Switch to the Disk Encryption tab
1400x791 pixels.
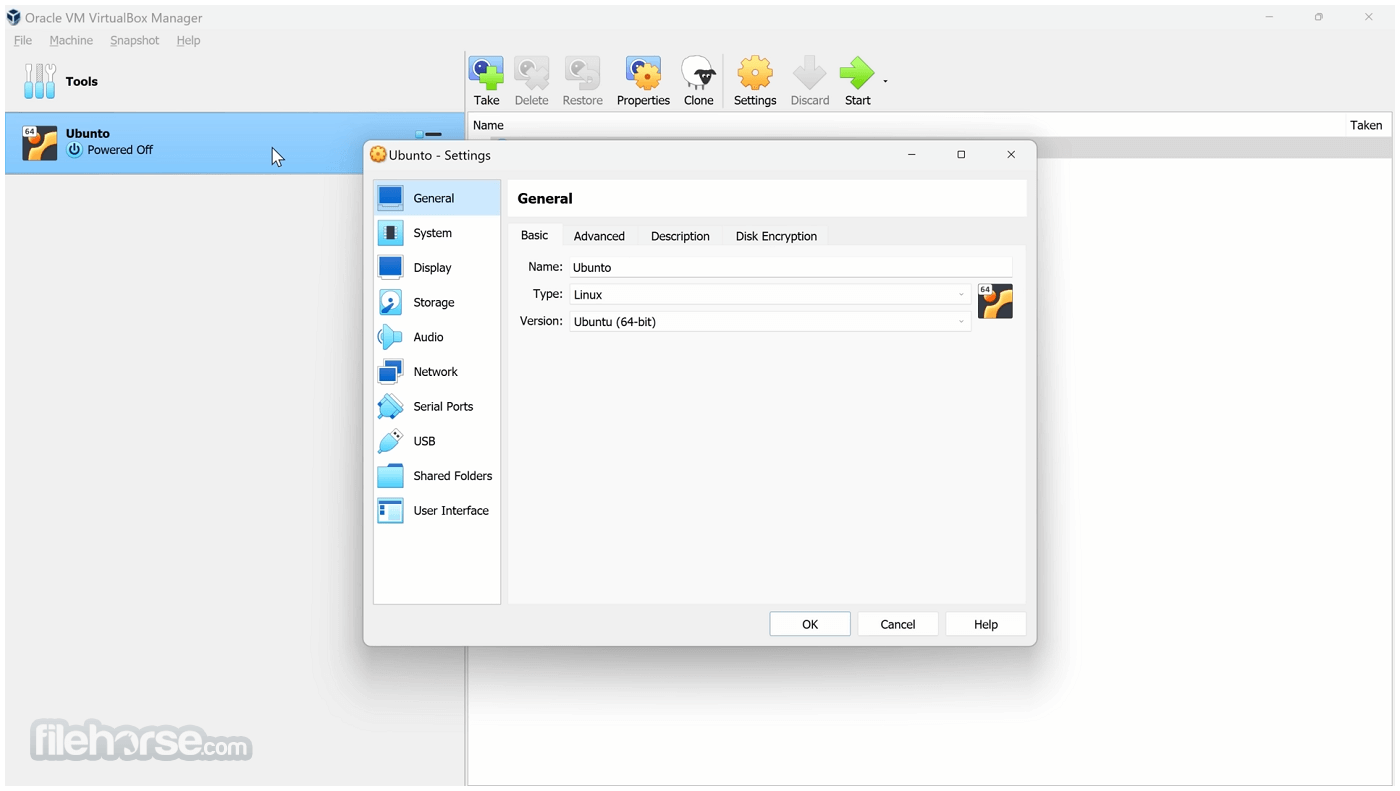(776, 236)
